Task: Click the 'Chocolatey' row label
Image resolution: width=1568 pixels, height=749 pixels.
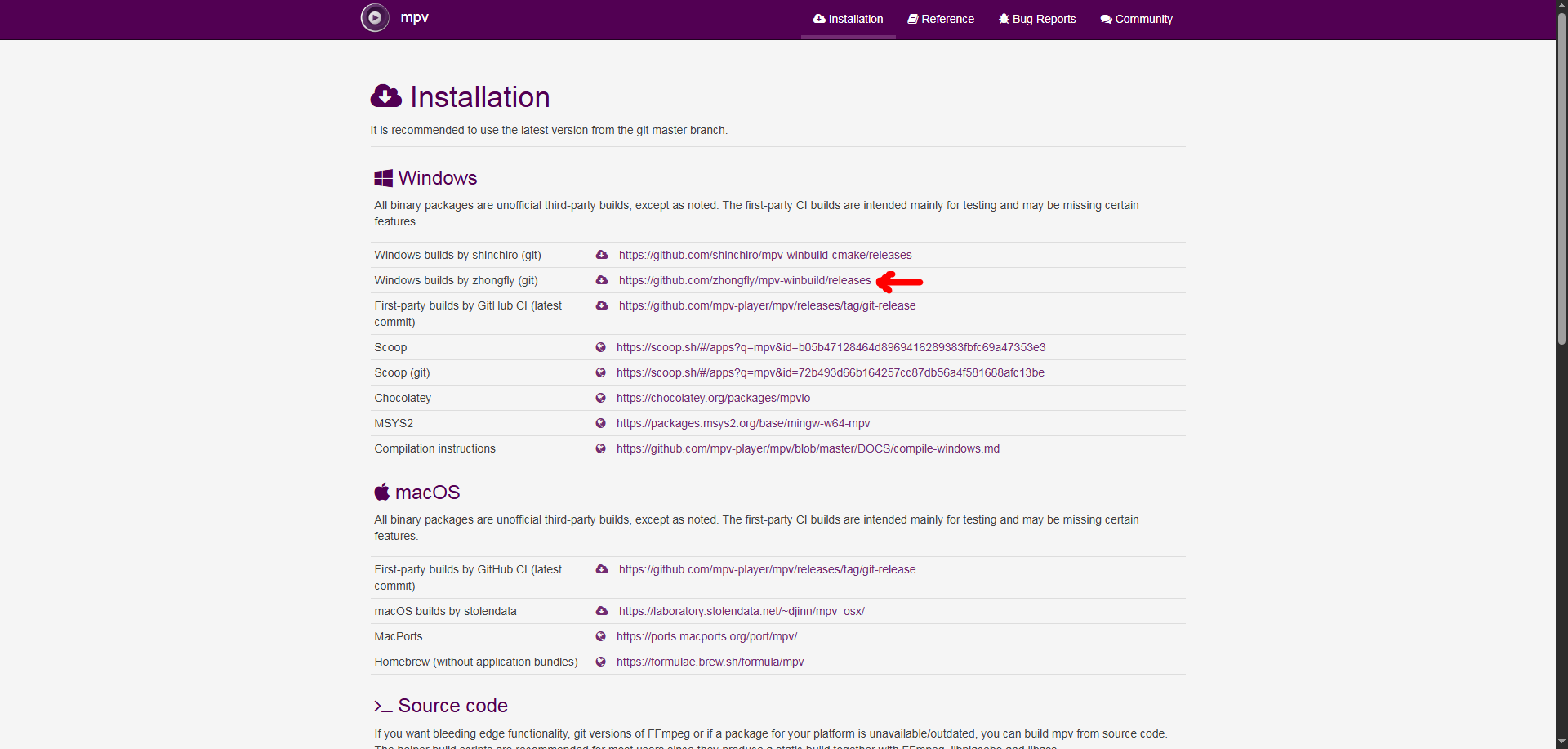Action: click(403, 398)
